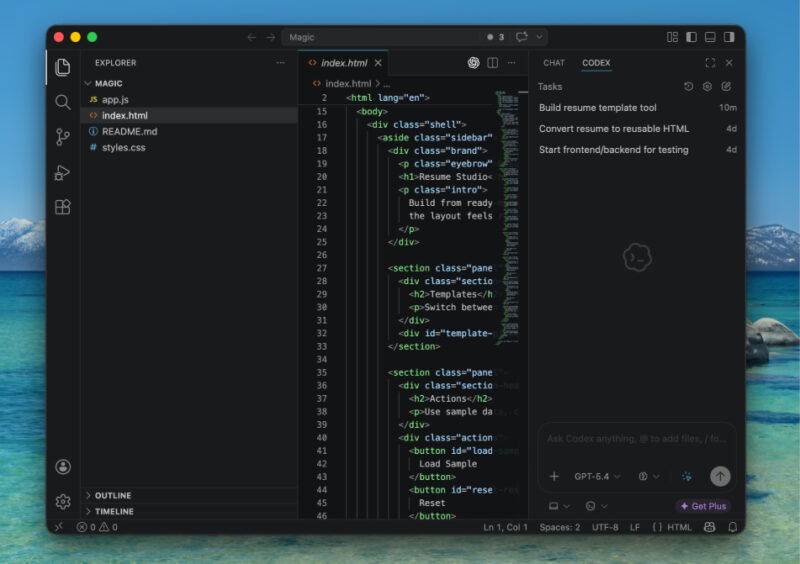Click the OpenAI Codex icon in editor toolbar
The width and height of the screenshot is (800, 564).
[x=473, y=63]
